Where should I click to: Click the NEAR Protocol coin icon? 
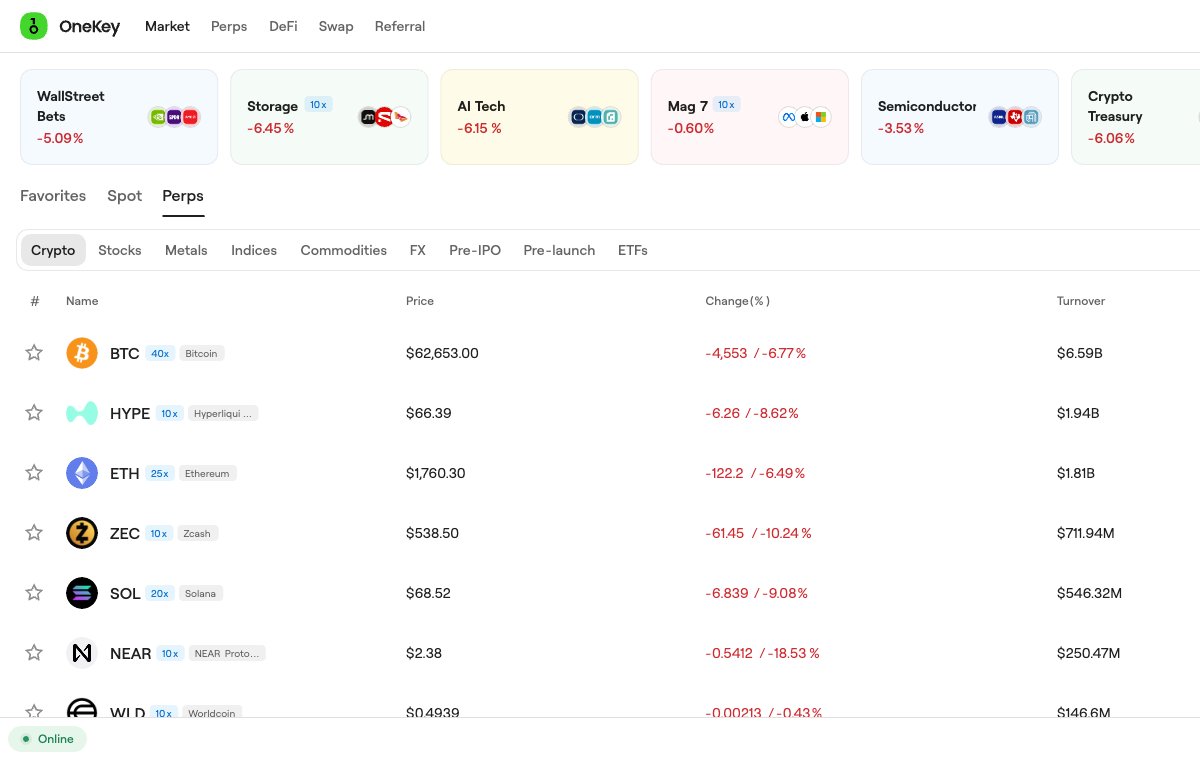(82, 653)
